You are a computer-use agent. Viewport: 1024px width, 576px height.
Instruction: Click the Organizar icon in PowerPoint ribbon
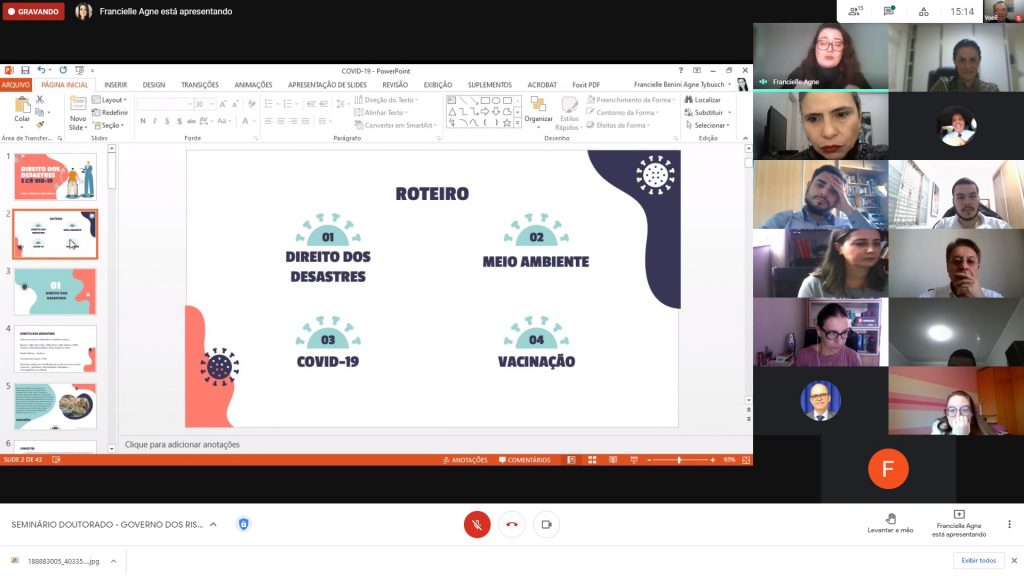click(538, 110)
